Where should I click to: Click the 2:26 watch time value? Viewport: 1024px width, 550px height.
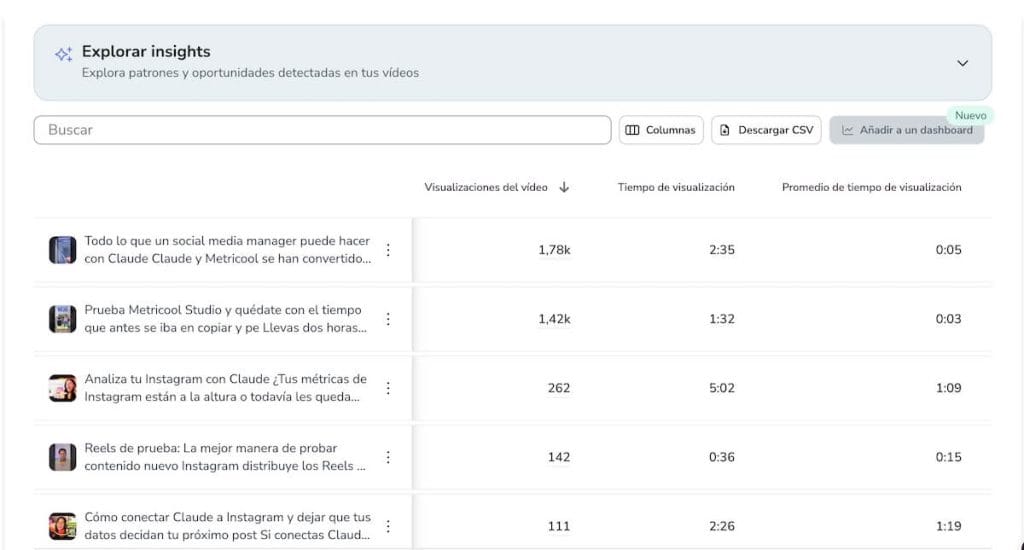[x=722, y=526]
